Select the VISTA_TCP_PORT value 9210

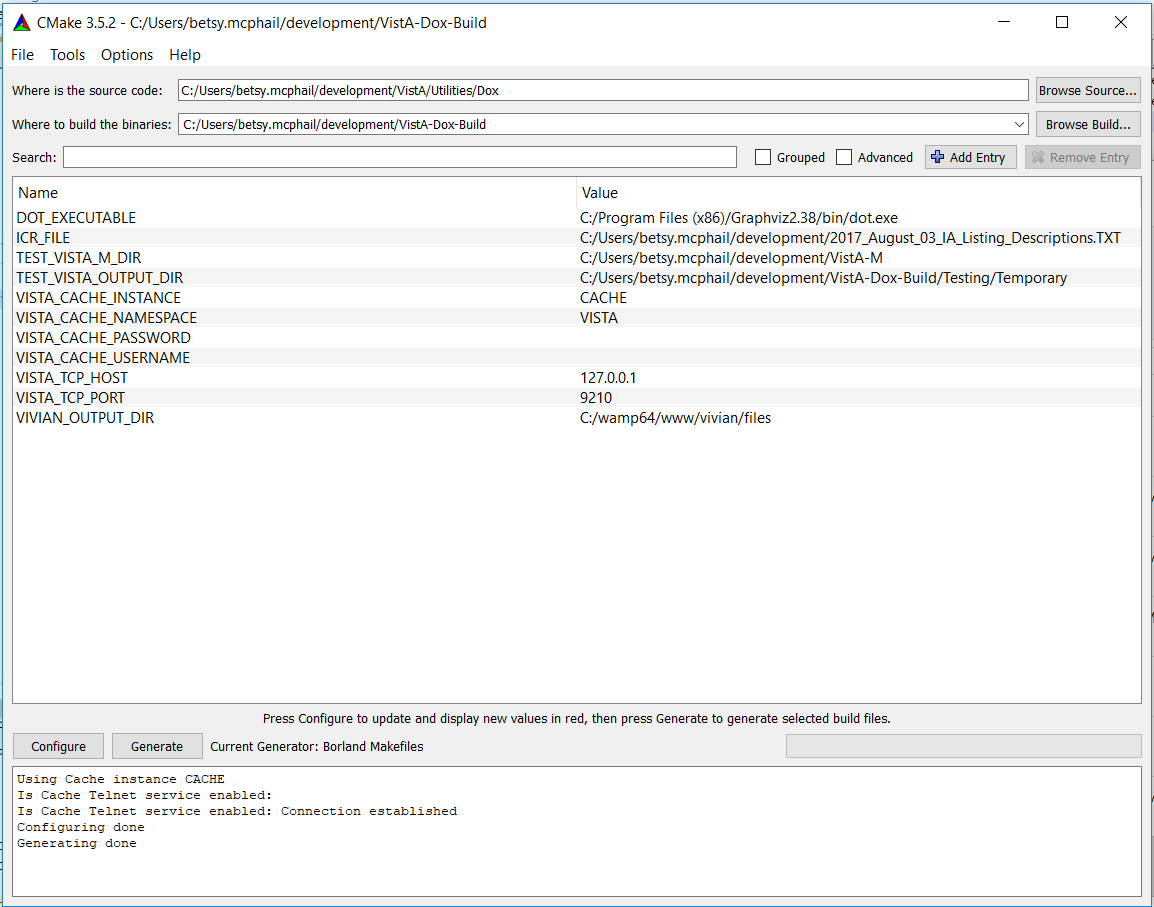pyautogui.click(x=596, y=398)
